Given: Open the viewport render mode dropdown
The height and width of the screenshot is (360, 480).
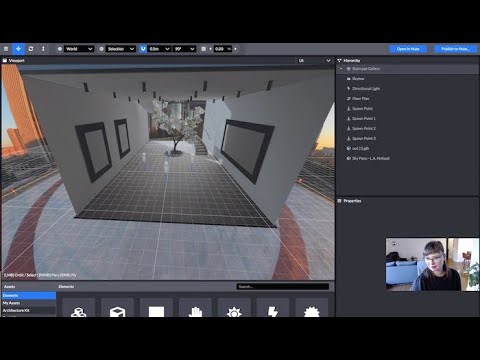Looking at the screenshot, I should point(314,61).
